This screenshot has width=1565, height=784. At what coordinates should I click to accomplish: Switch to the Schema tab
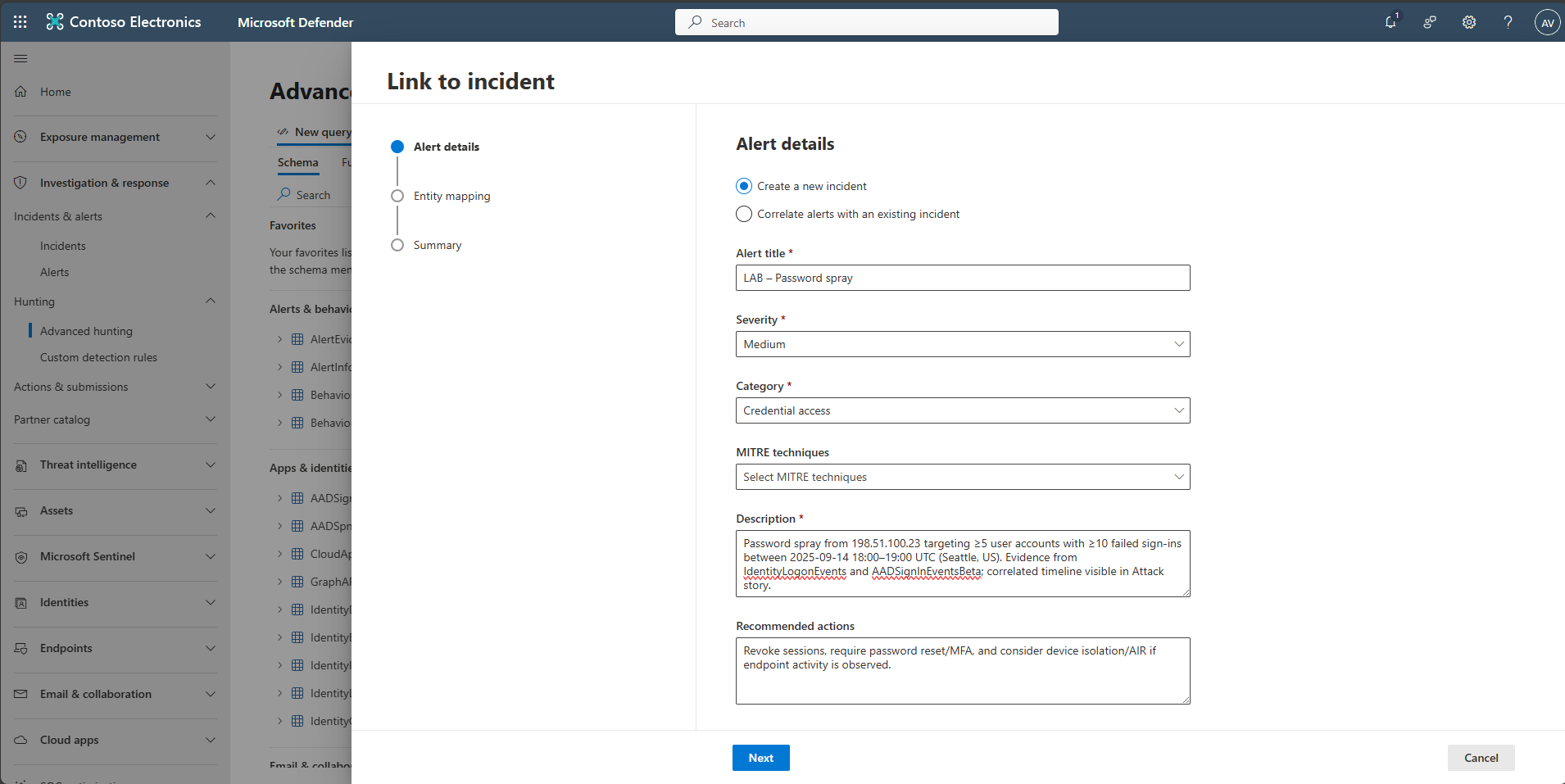[x=297, y=162]
